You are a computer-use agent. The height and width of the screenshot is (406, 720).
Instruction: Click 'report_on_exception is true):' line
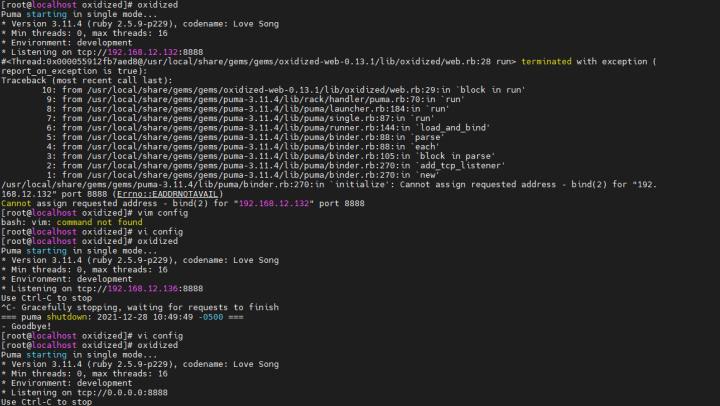[x=74, y=71]
